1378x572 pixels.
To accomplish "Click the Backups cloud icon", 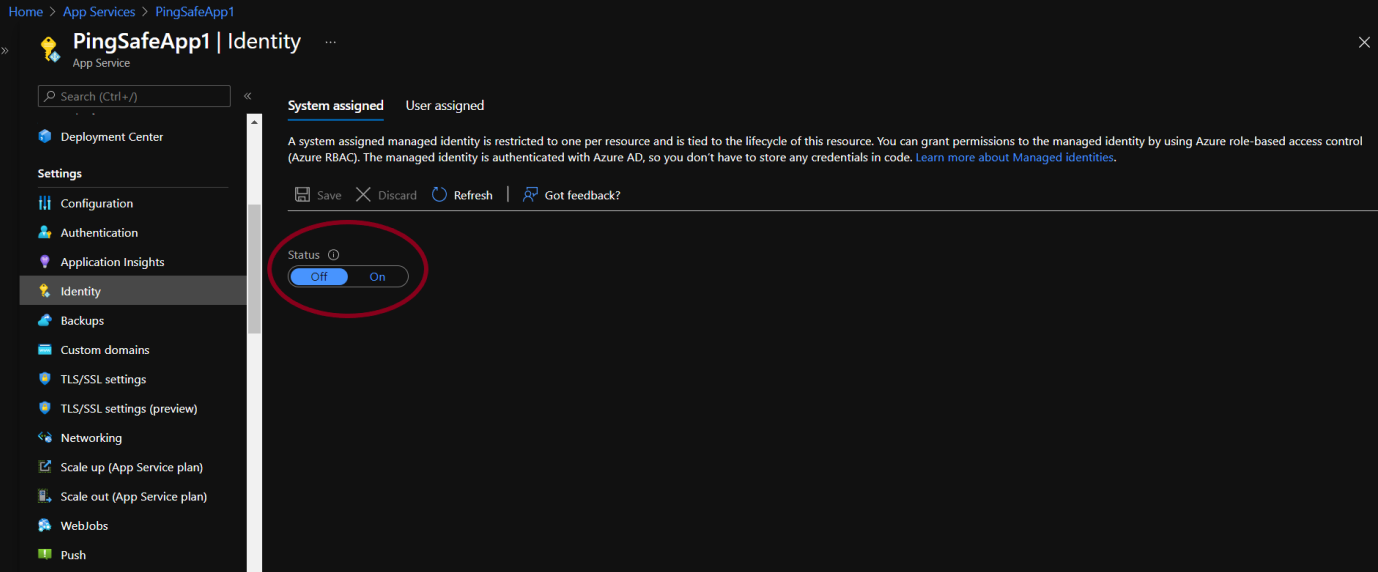I will pos(45,321).
